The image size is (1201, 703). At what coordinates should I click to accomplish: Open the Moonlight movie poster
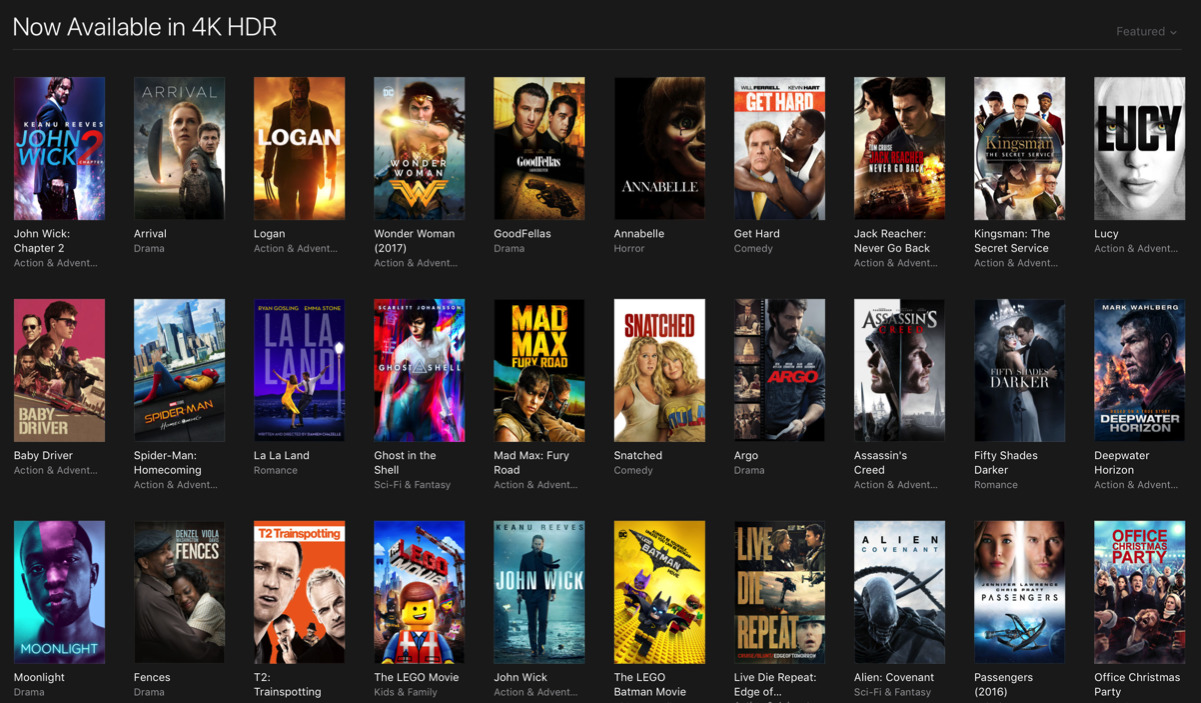pyautogui.click(x=59, y=592)
